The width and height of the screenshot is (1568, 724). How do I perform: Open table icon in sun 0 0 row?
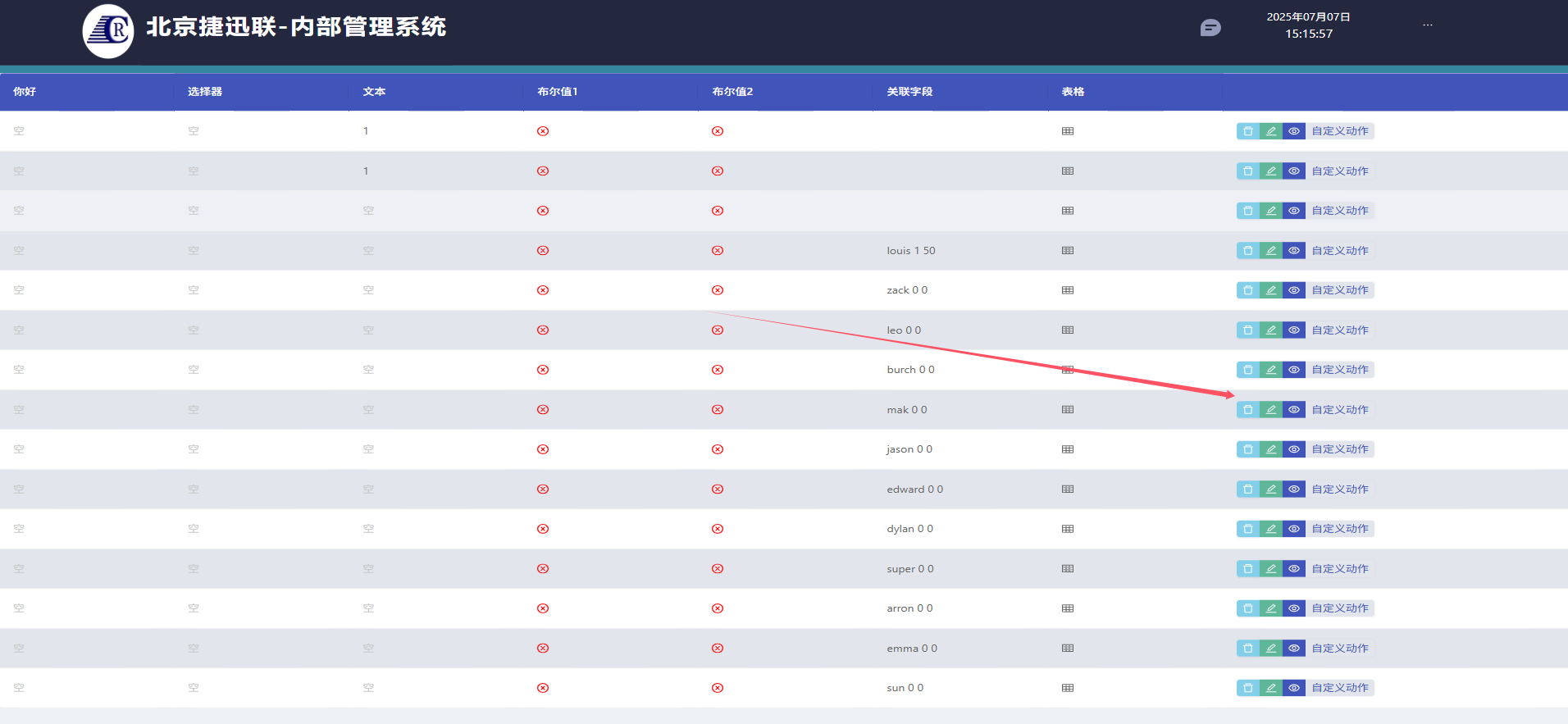1068,688
